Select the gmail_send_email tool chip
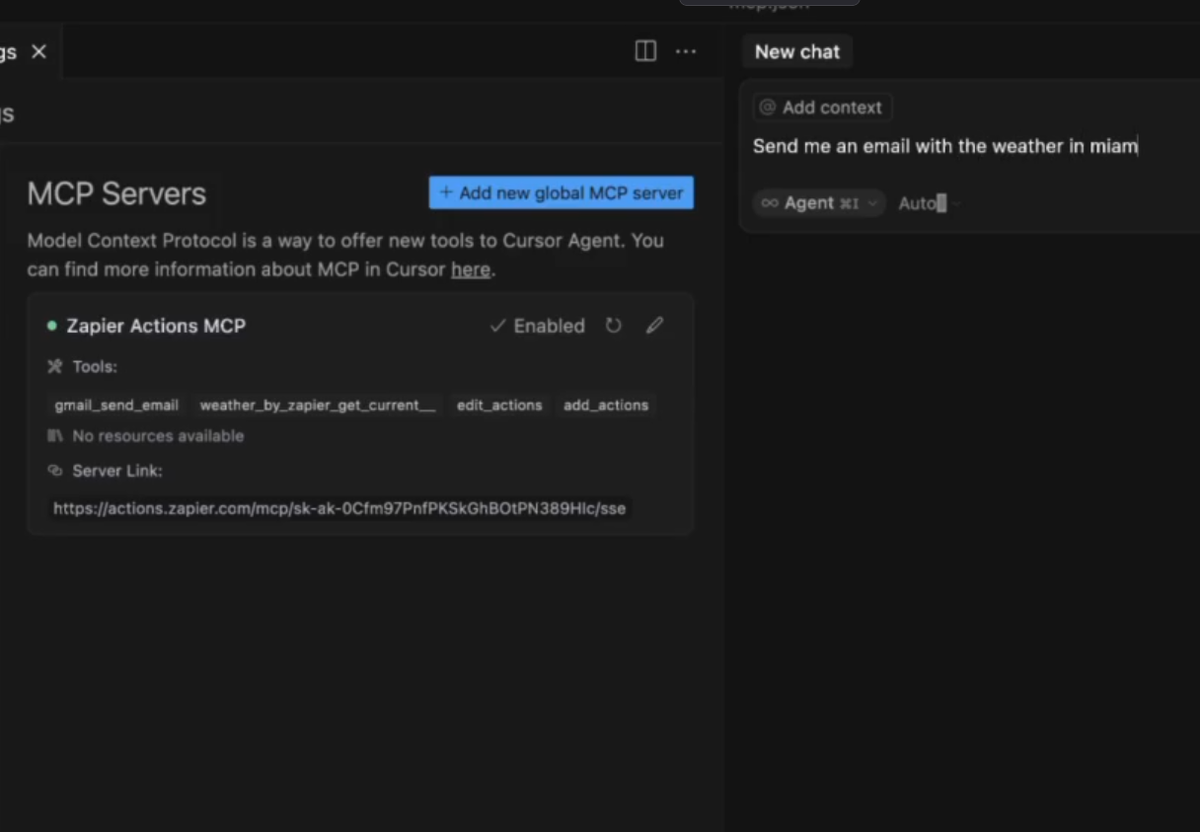The height and width of the screenshot is (832, 1200). pos(117,405)
